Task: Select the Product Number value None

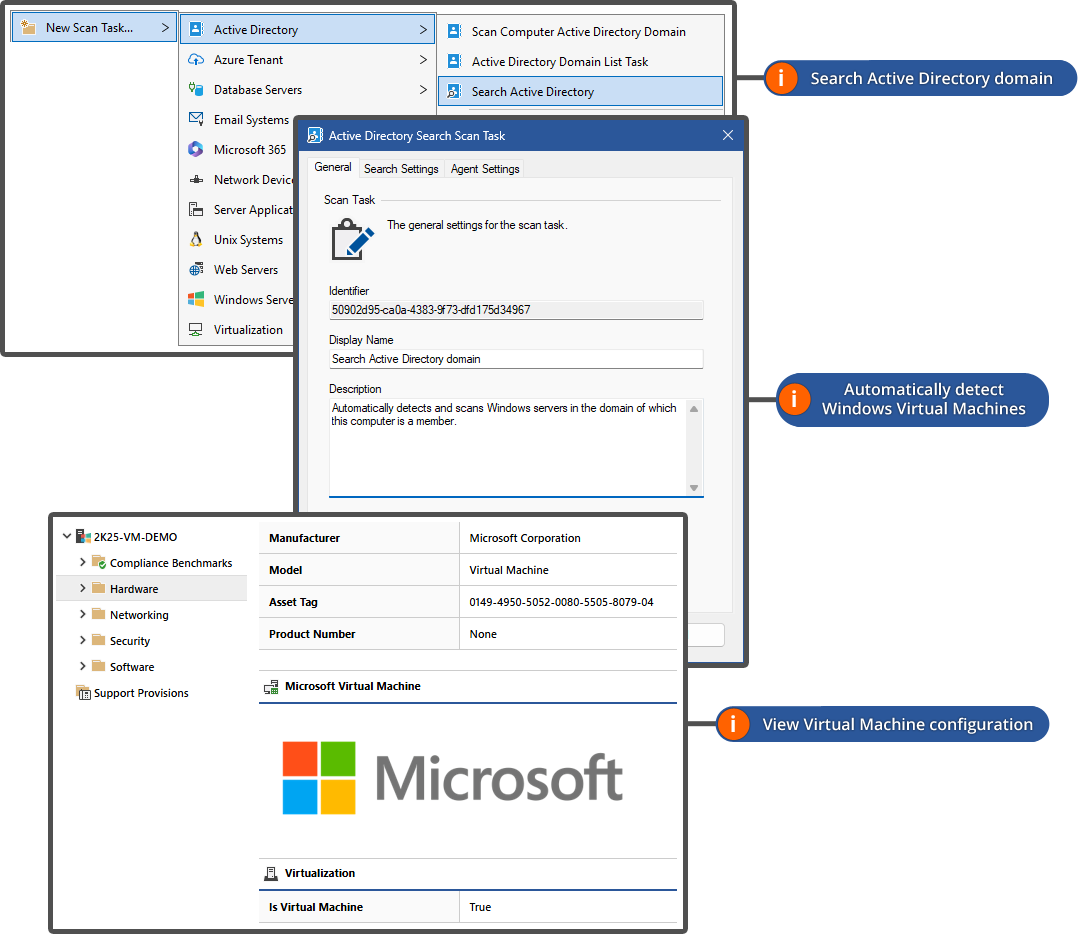Action: [483, 634]
